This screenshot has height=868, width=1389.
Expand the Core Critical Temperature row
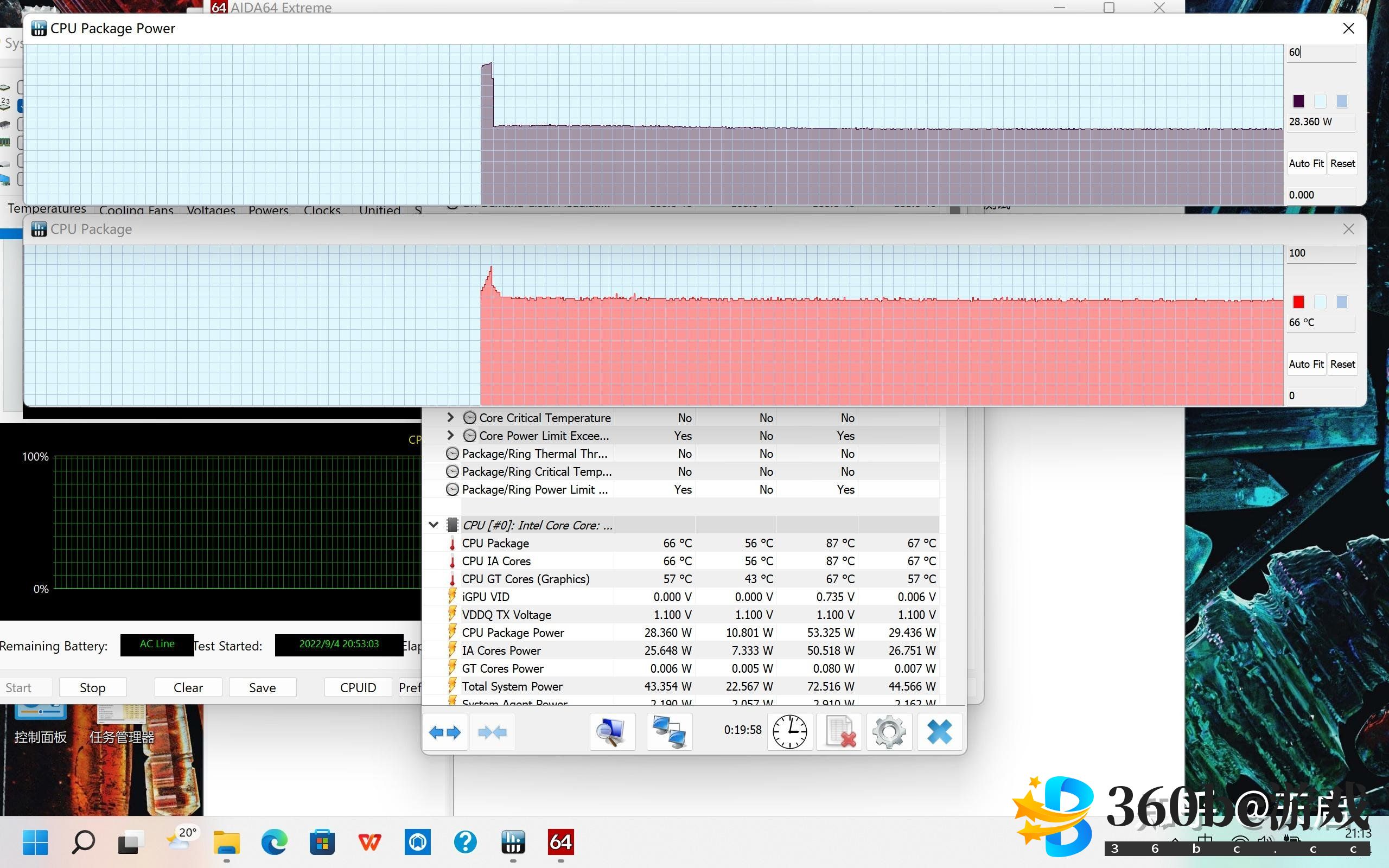[x=450, y=417]
